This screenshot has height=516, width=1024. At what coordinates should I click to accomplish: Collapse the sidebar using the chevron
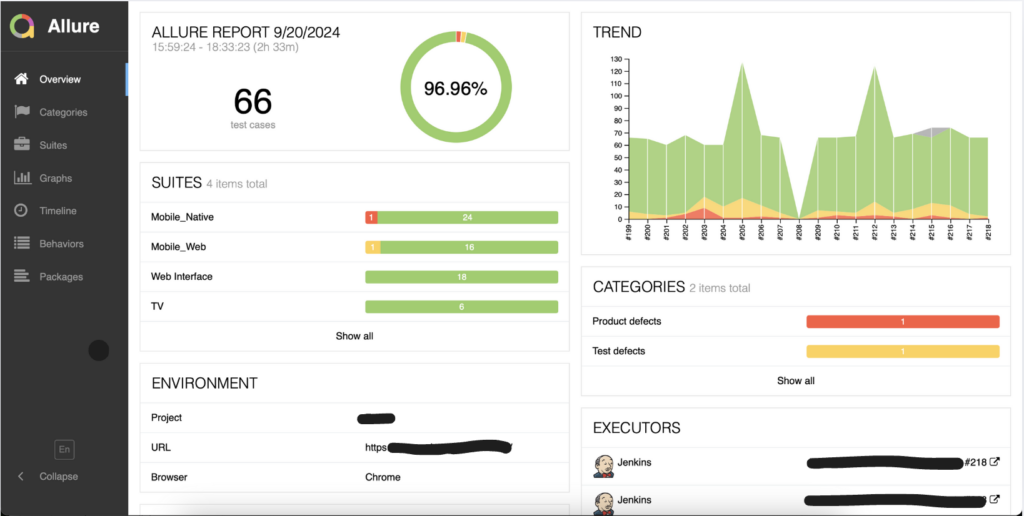pos(21,476)
